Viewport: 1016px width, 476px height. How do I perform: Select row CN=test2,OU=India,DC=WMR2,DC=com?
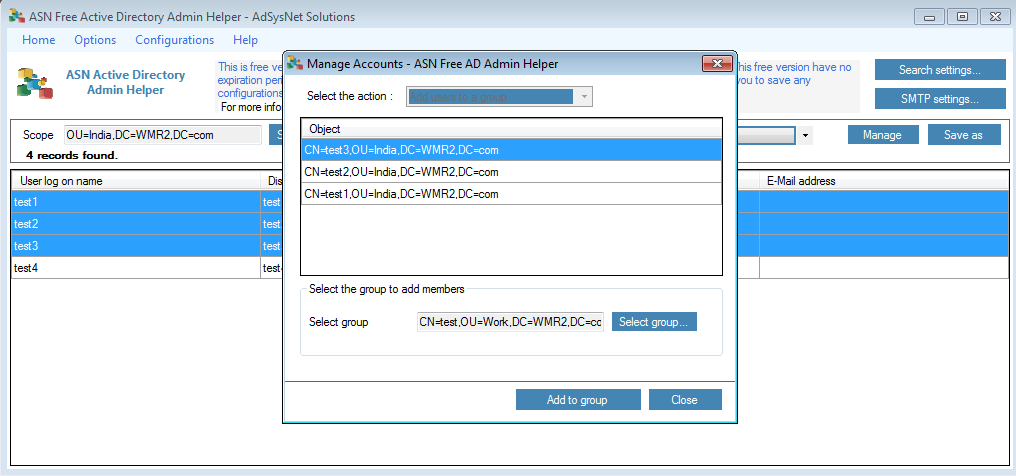point(511,172)
